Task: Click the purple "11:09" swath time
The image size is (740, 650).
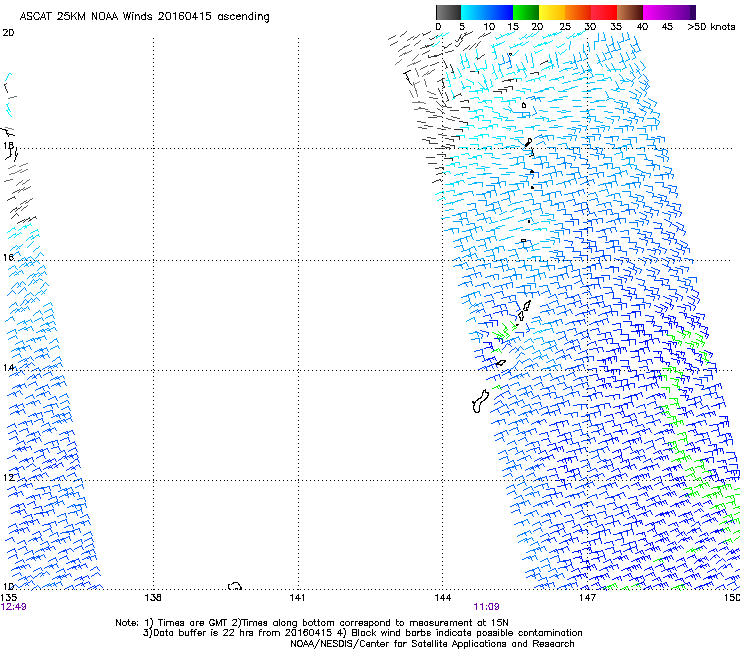Action: click(x=487, y=607)
